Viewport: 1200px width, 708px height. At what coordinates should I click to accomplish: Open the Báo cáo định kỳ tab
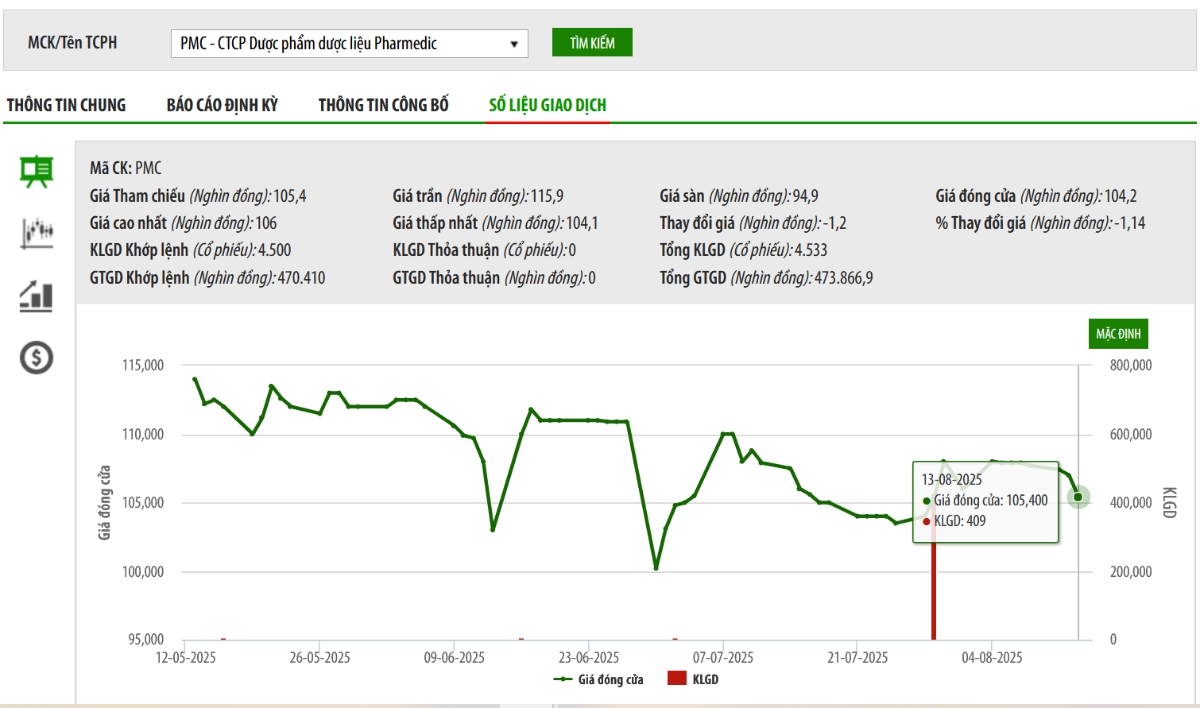coord(222,105)
